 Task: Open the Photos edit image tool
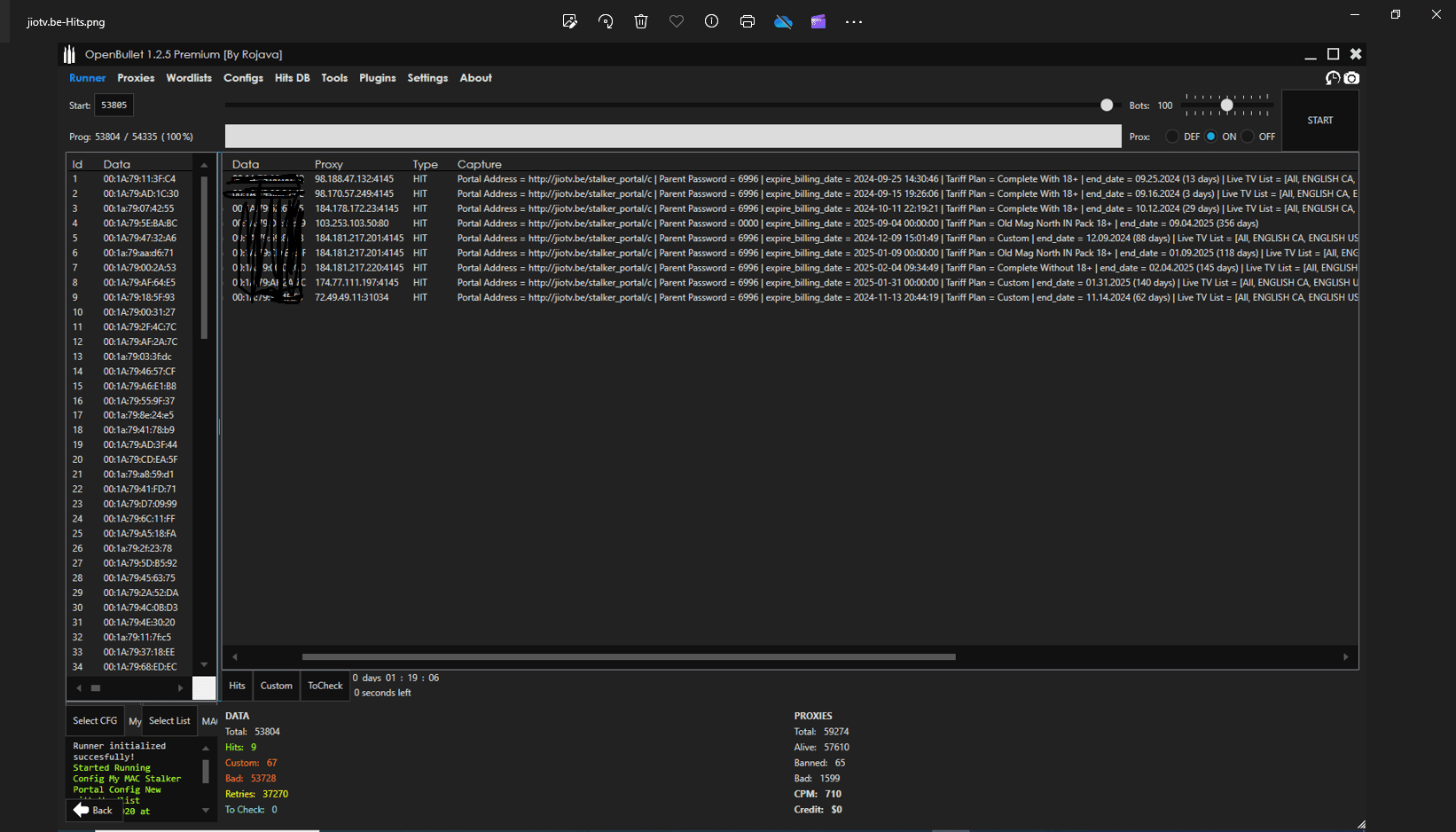(x=570, y=21)
